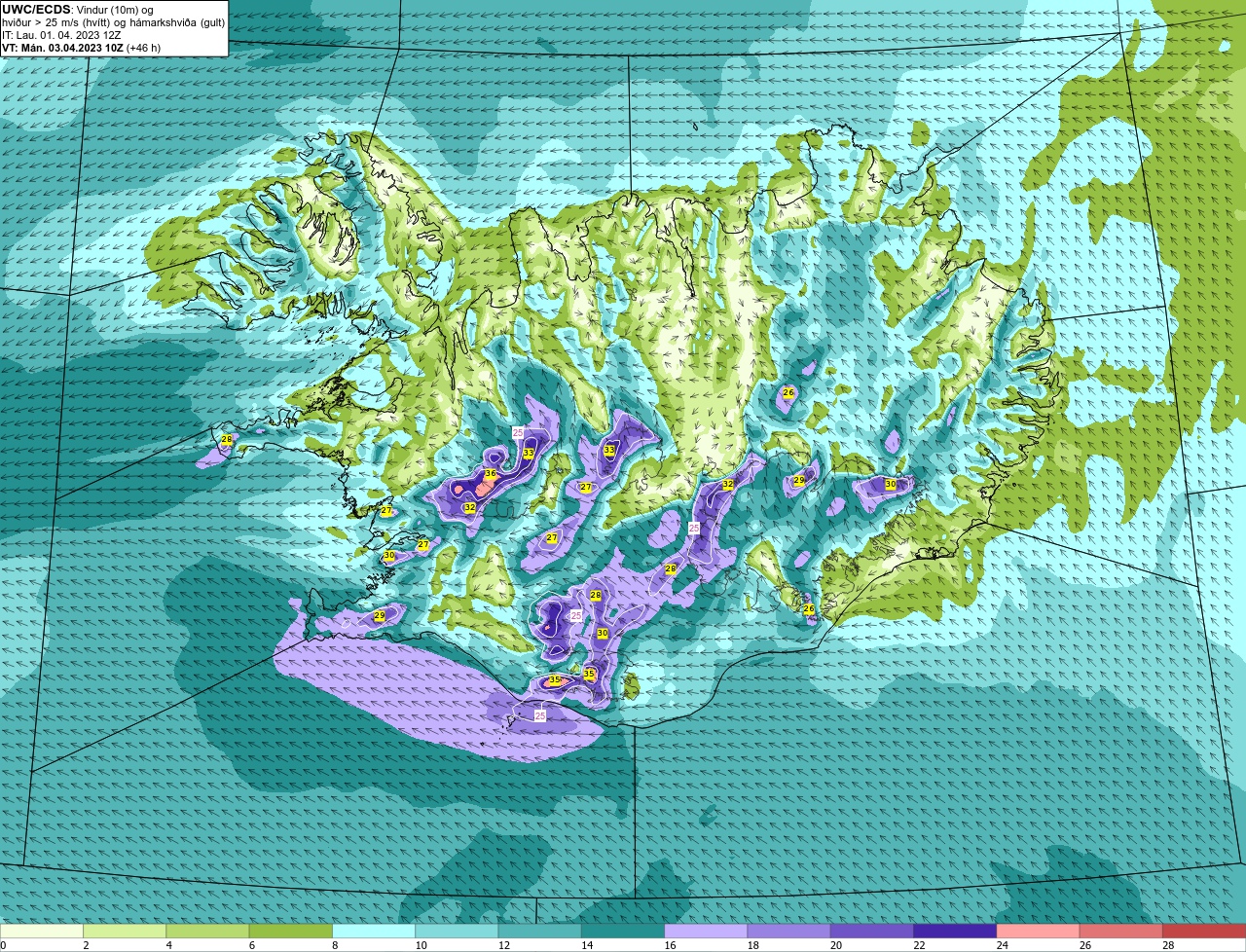Click the yellow "36" maximum gust label
This screenshot has height=952, width=1246.
491,474
